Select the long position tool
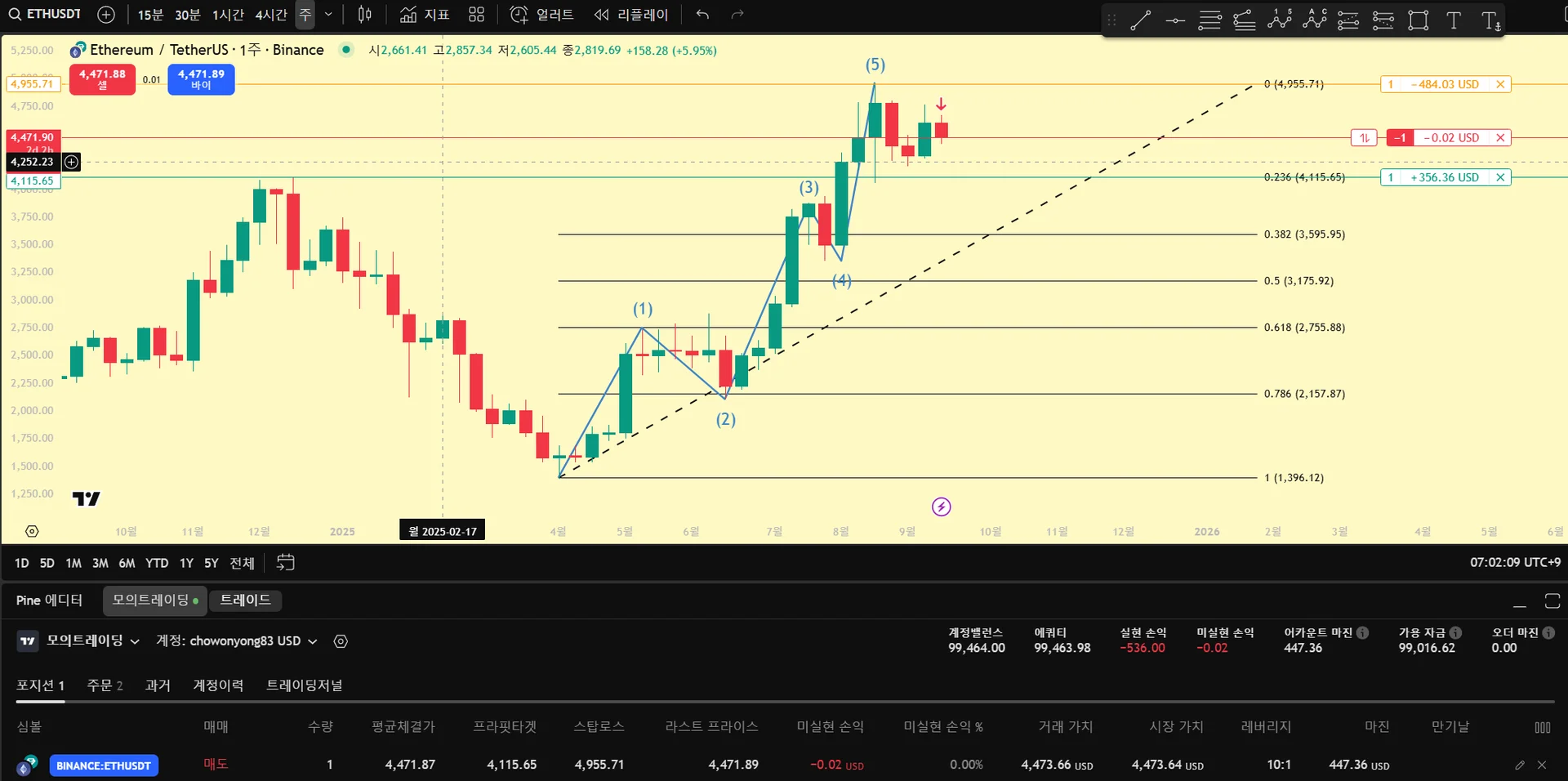The height and width of the screenshot is (781, 1568). click(x=1348, y=20)
